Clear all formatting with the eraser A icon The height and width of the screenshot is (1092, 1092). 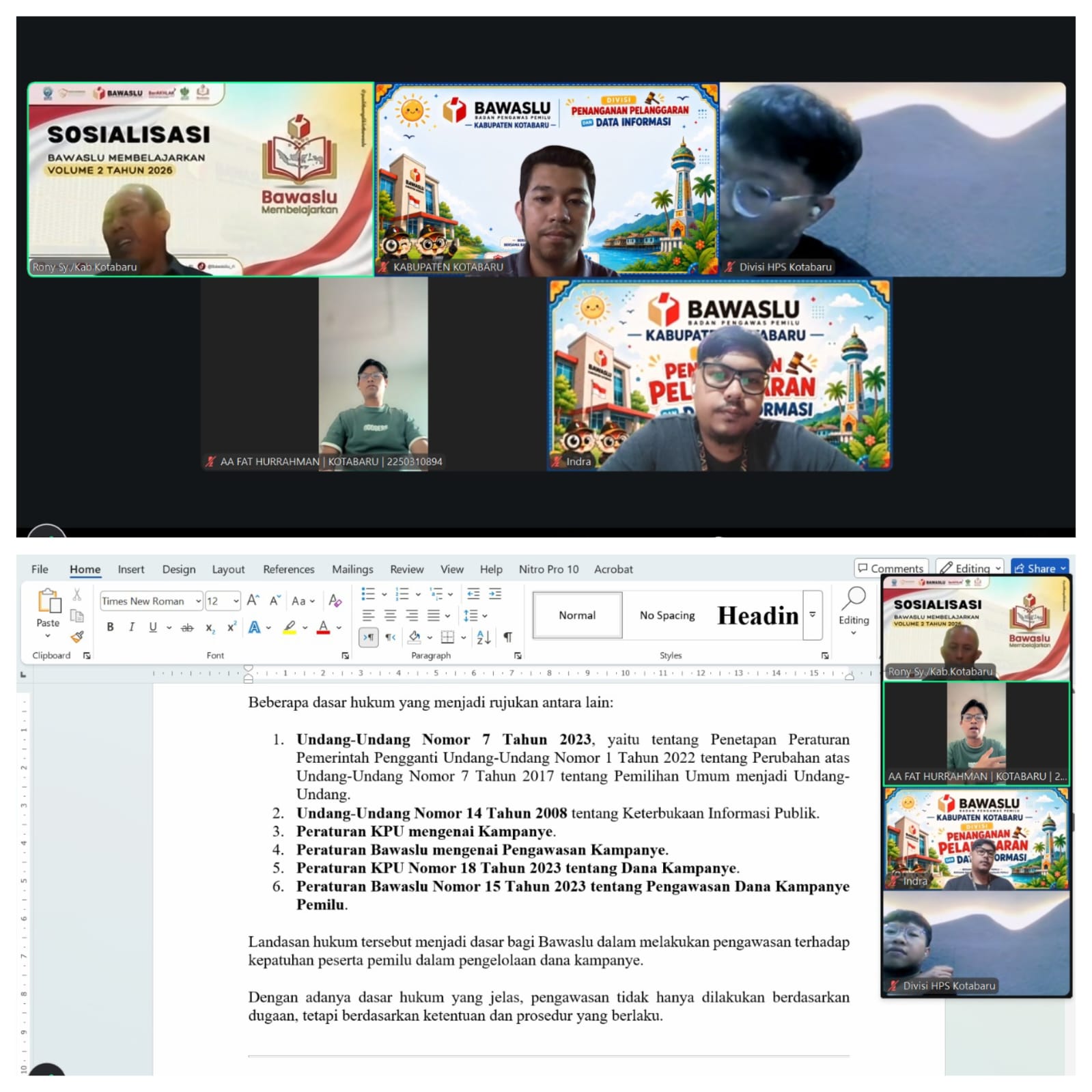(335, 600)
